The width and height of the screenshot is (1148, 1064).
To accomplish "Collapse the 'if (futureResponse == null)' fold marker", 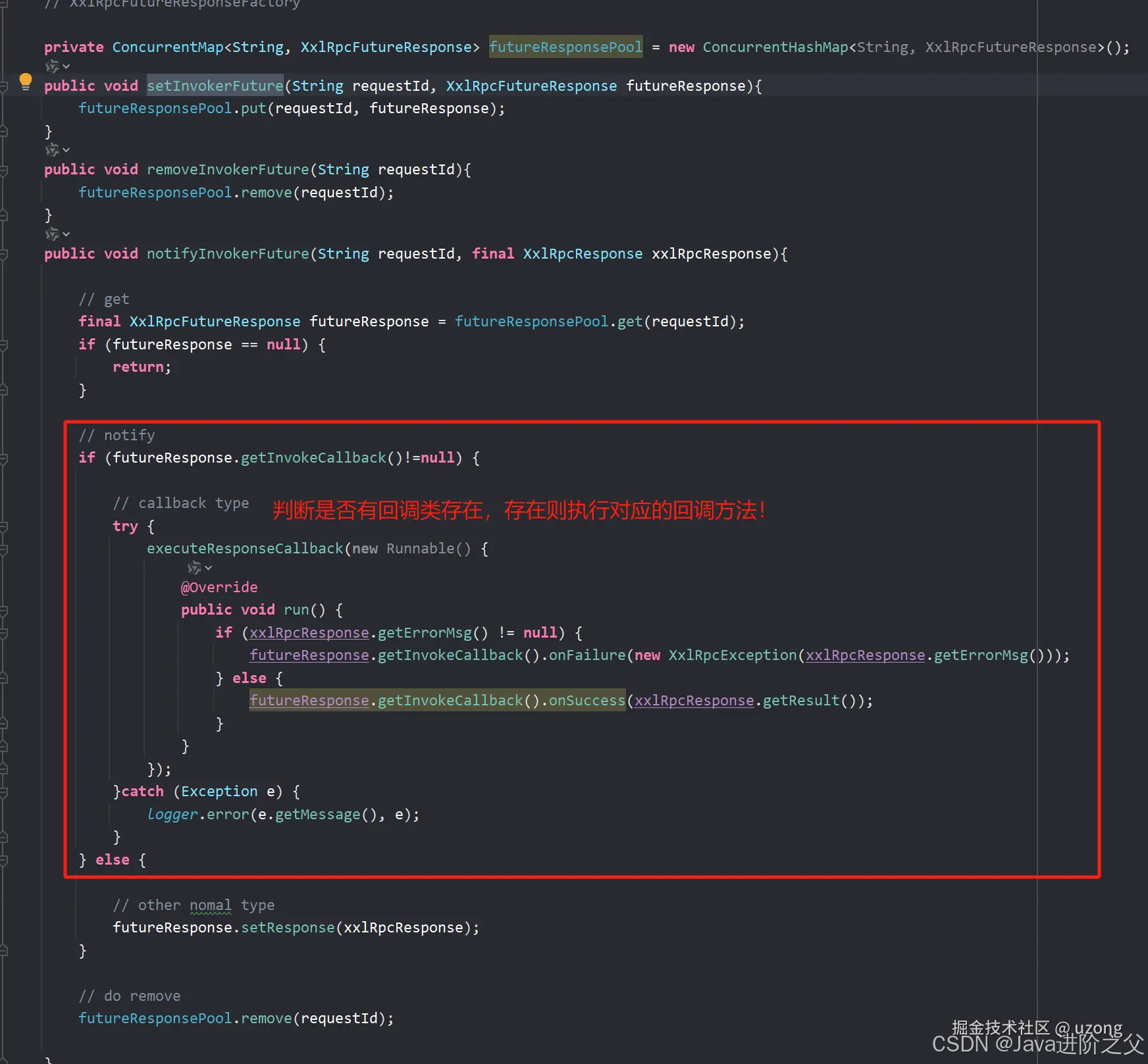I will [3, 345].
